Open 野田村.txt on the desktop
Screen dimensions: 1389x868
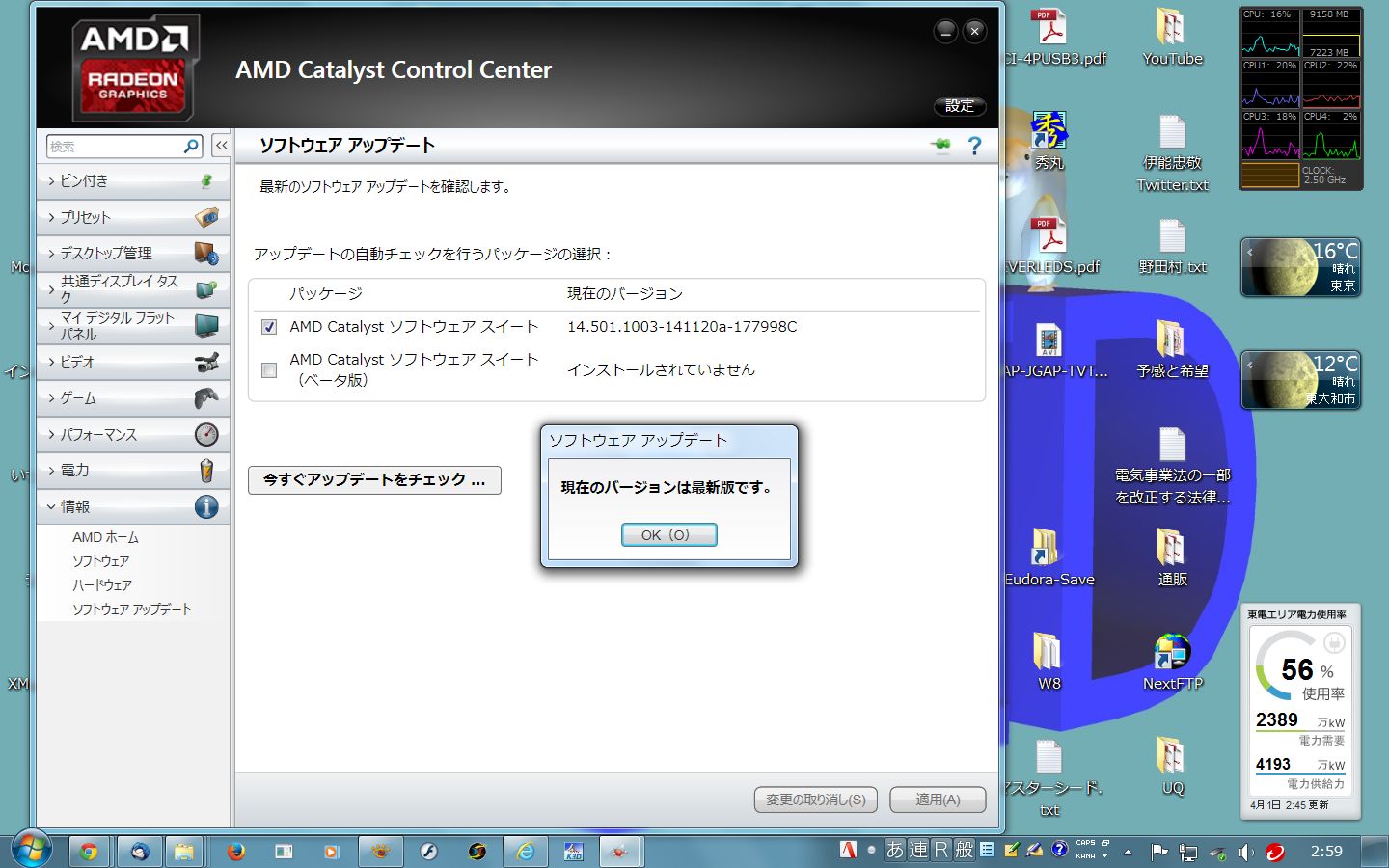tap(1172, 246)
